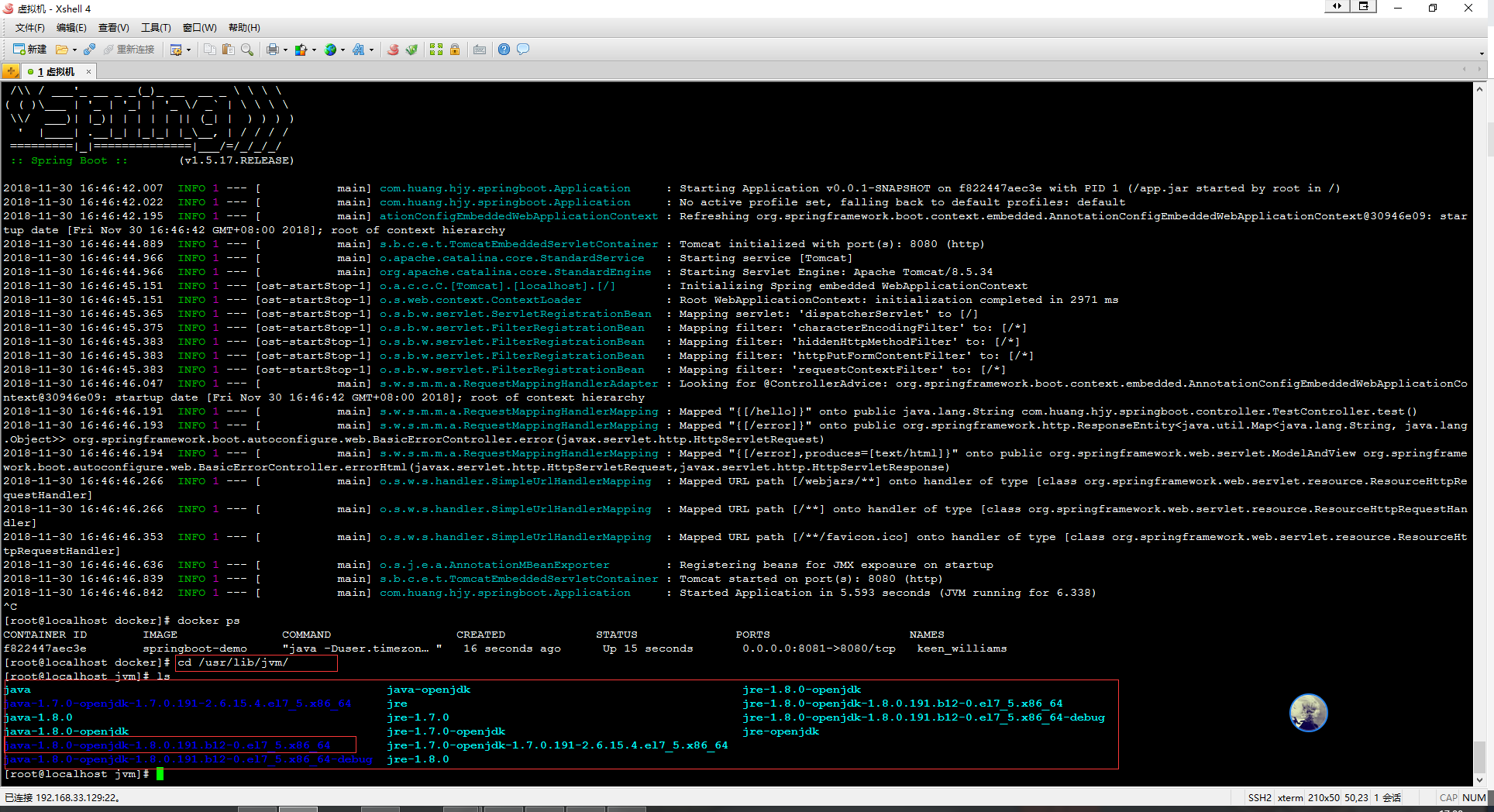Expand the print dropdown arrow

pyautogui.click(x=285, y=50)
